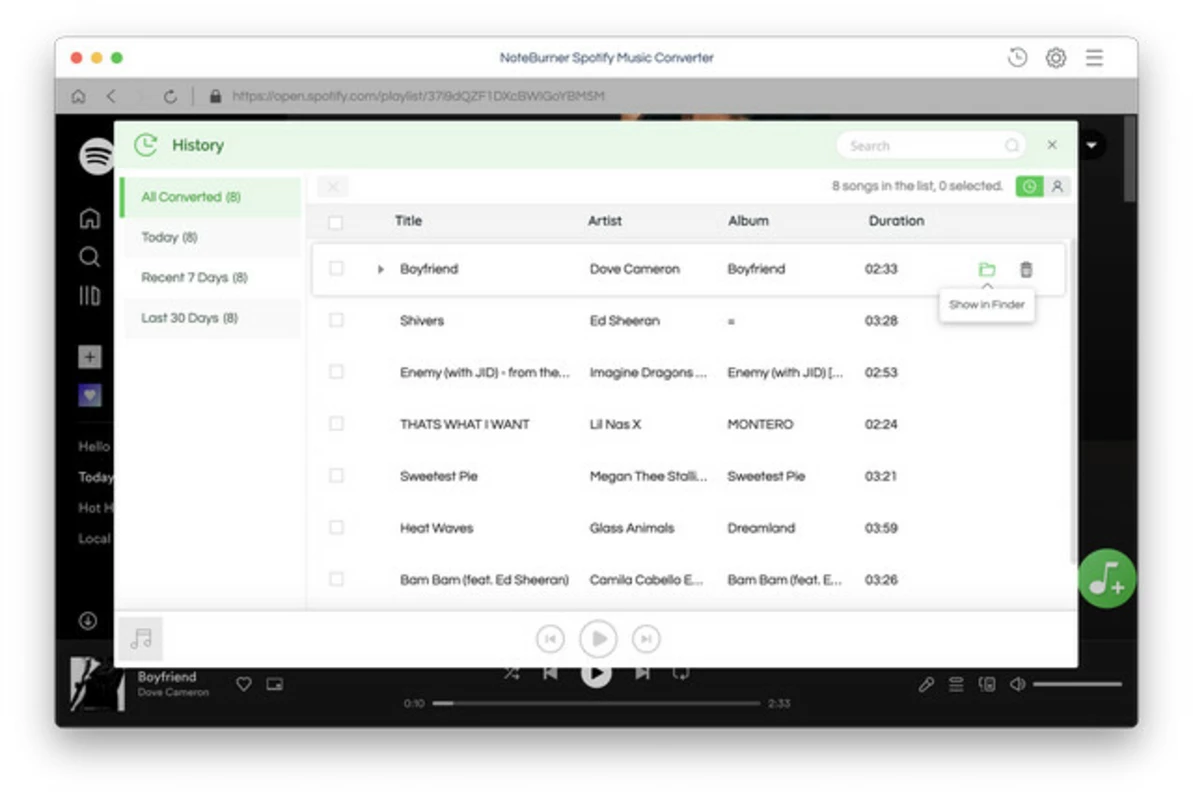Viewport: 1193px width, 800px height.
Task: Switch to the artist view icon
Action: click(1057, 186)
